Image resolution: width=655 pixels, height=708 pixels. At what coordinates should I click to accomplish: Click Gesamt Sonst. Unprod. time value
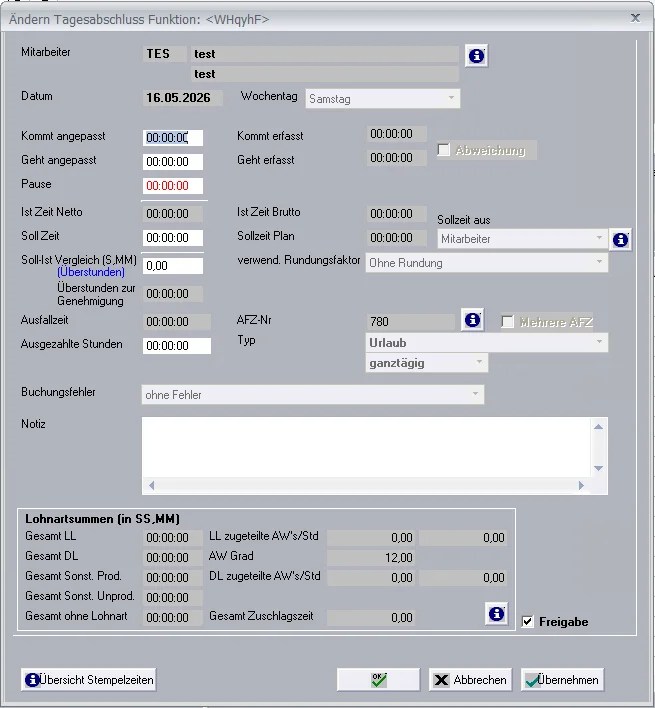173,597
